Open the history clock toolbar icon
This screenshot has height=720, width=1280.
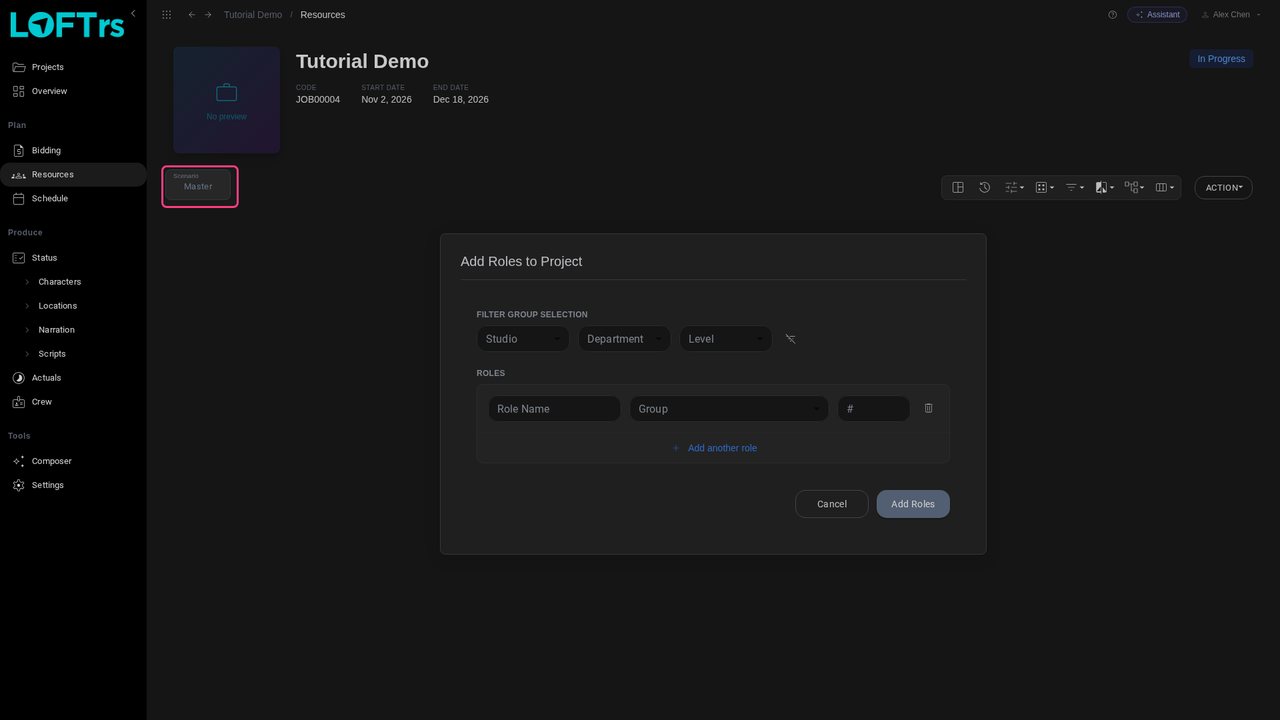pos(984,187)
